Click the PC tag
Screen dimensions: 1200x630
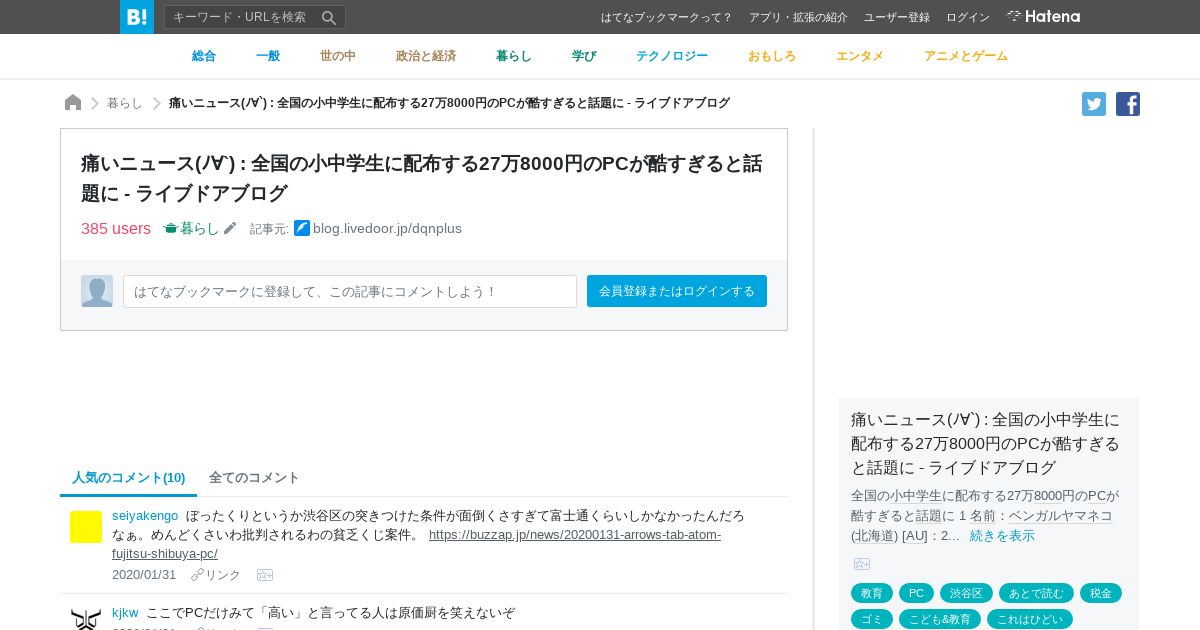(916, 593)
